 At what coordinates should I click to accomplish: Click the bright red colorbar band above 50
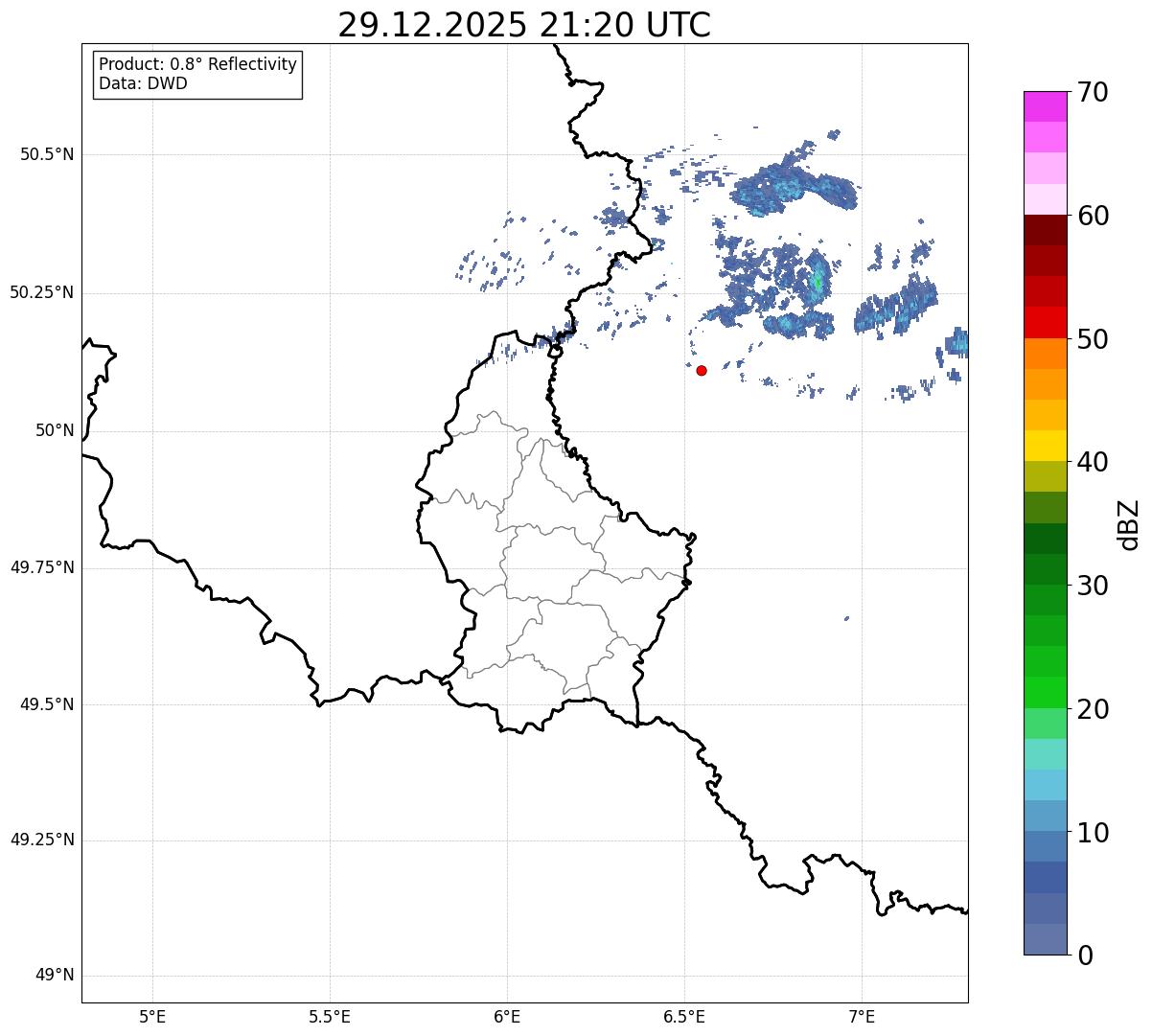tap(1045, 322)
